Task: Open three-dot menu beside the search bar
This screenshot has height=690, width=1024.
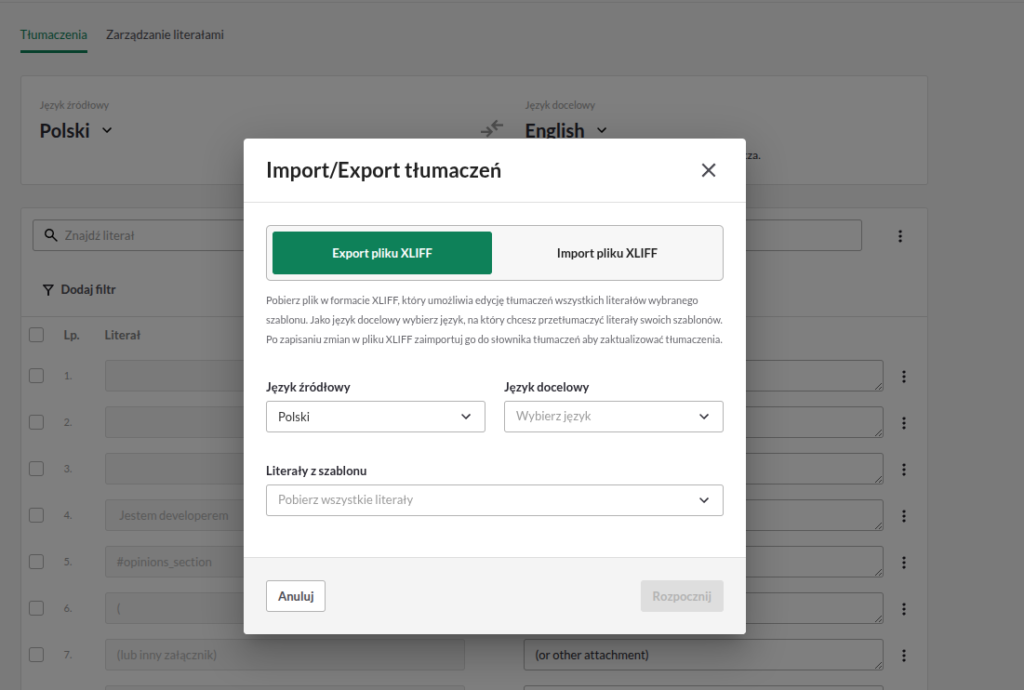Action: point(900,236)
